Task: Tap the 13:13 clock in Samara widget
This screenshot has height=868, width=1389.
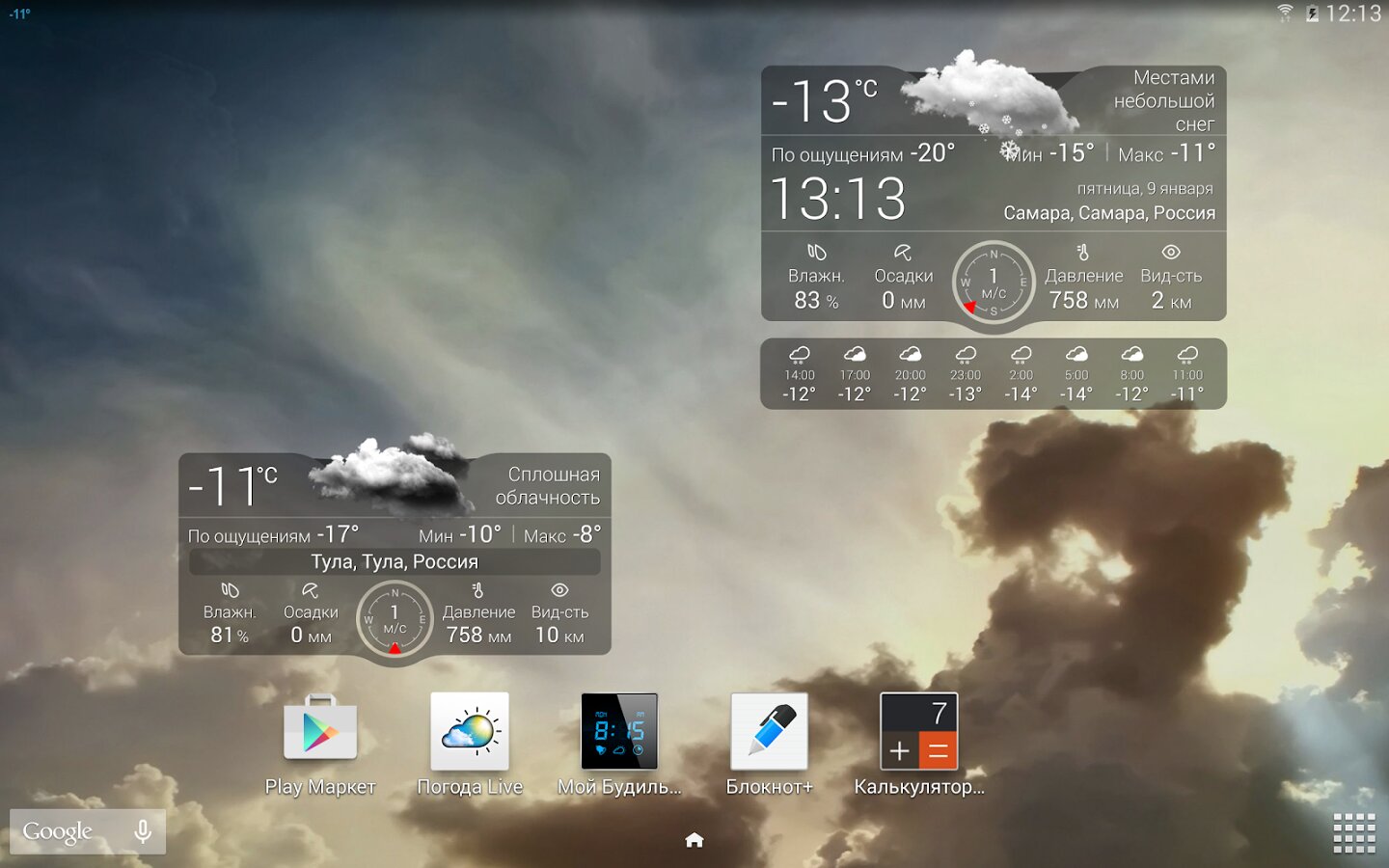Action: click(838, 200)
